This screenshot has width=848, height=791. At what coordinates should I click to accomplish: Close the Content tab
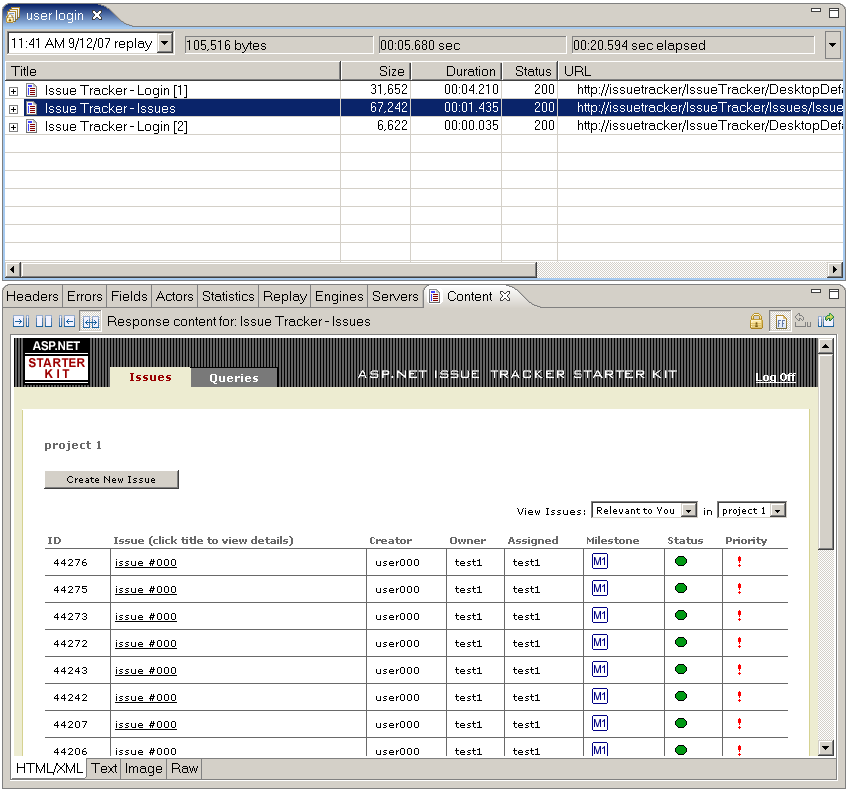point(505,296)
